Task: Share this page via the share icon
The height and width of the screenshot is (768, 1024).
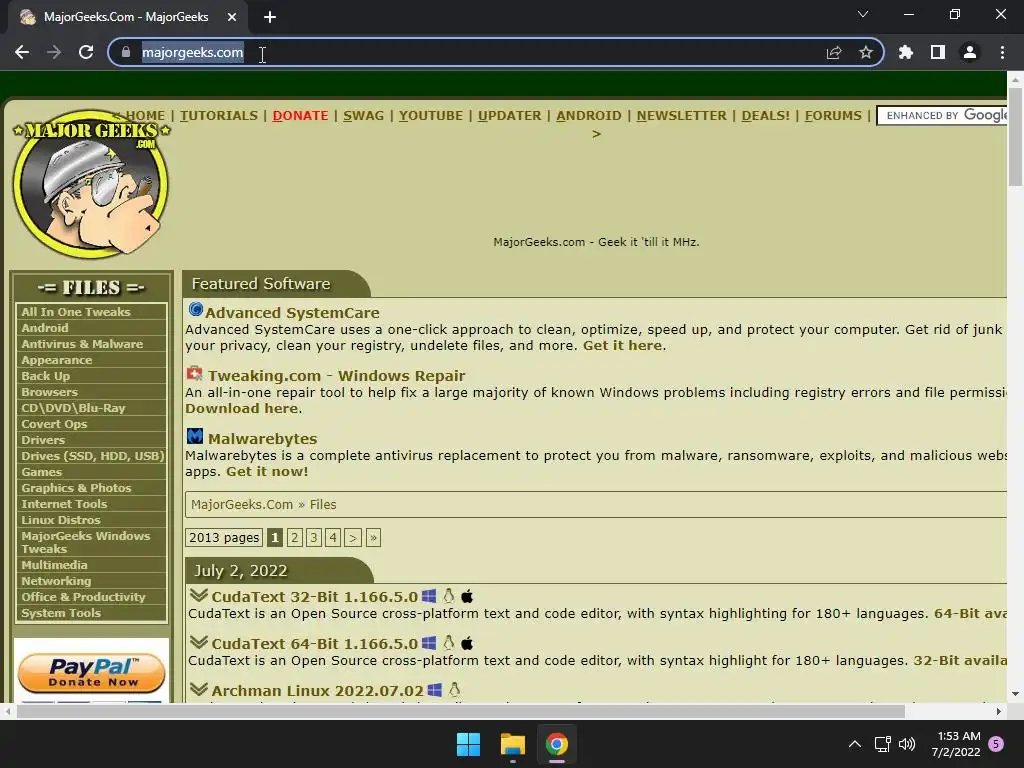Action: (834, 52)
